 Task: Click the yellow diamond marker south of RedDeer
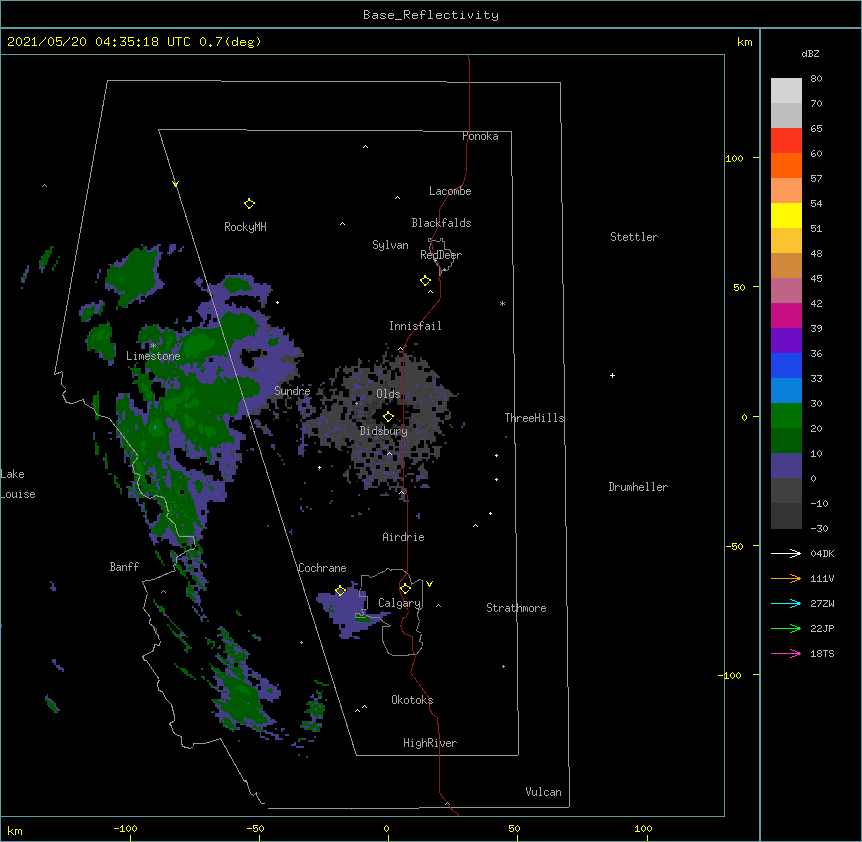click(425, 281)
